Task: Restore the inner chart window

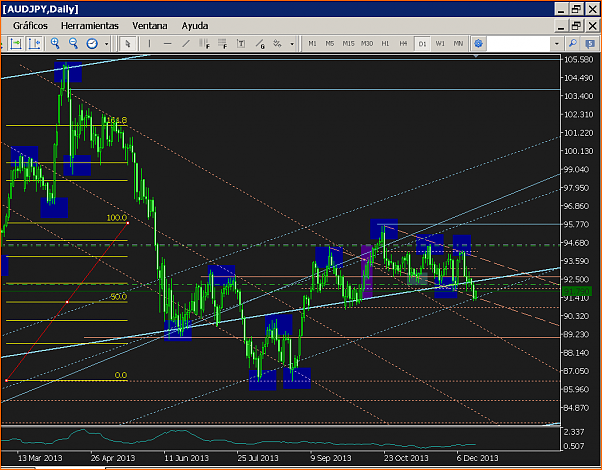Action: 576,26
